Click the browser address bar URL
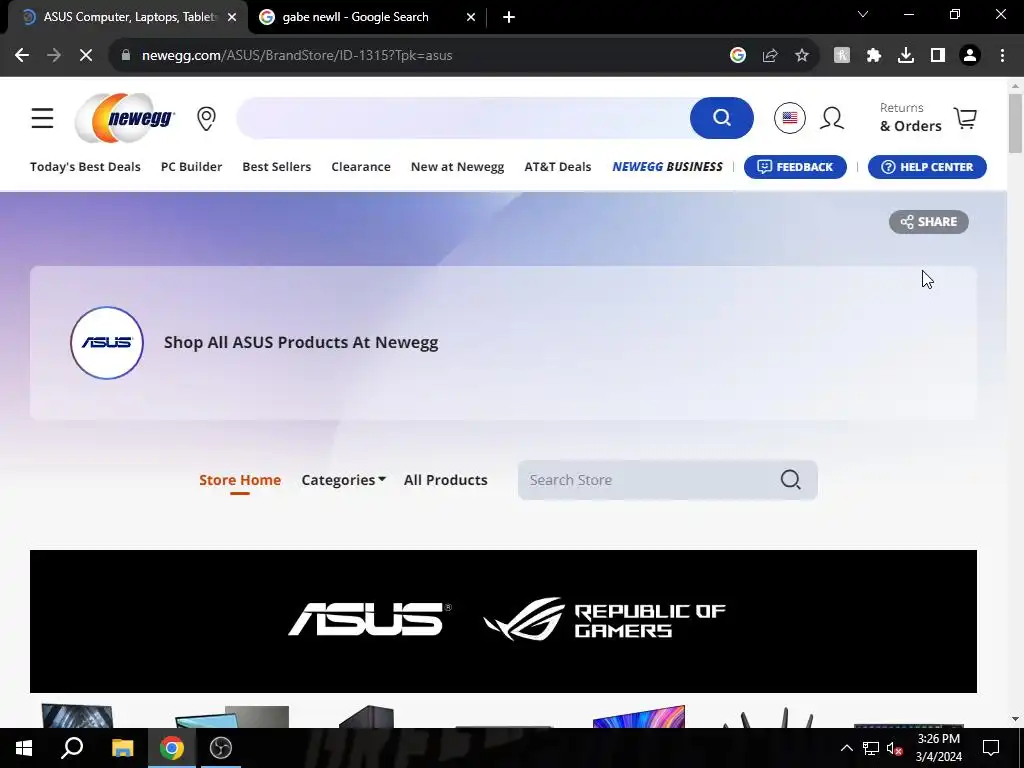The width and height of the screenshot is (1024, 768). [x=297, y=56]
